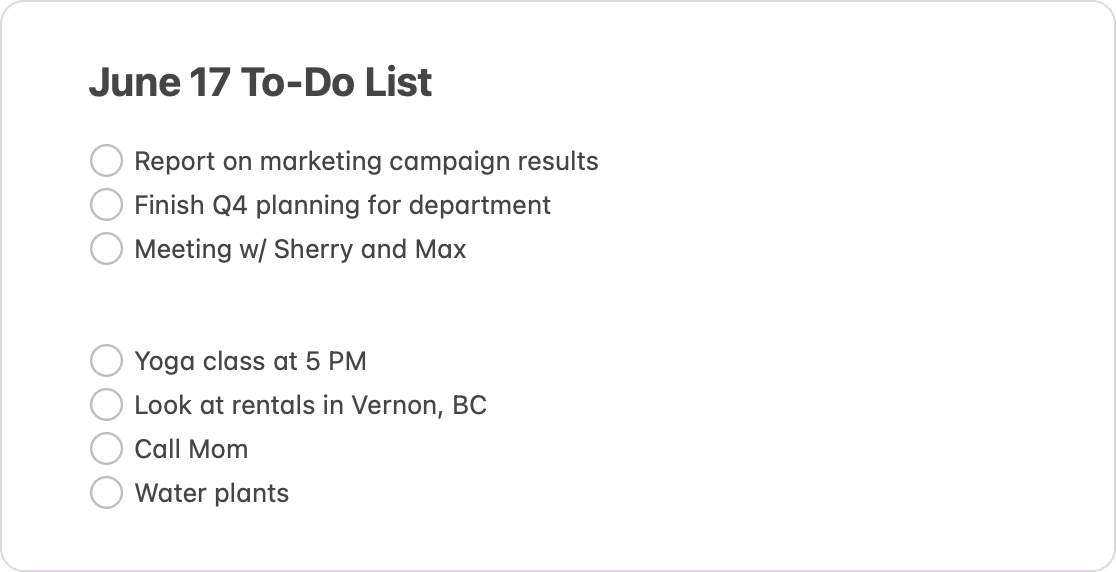Place cursor in the "Water plants" text
The width and height of the screenshot is (1116, 572).
(211, 494)
